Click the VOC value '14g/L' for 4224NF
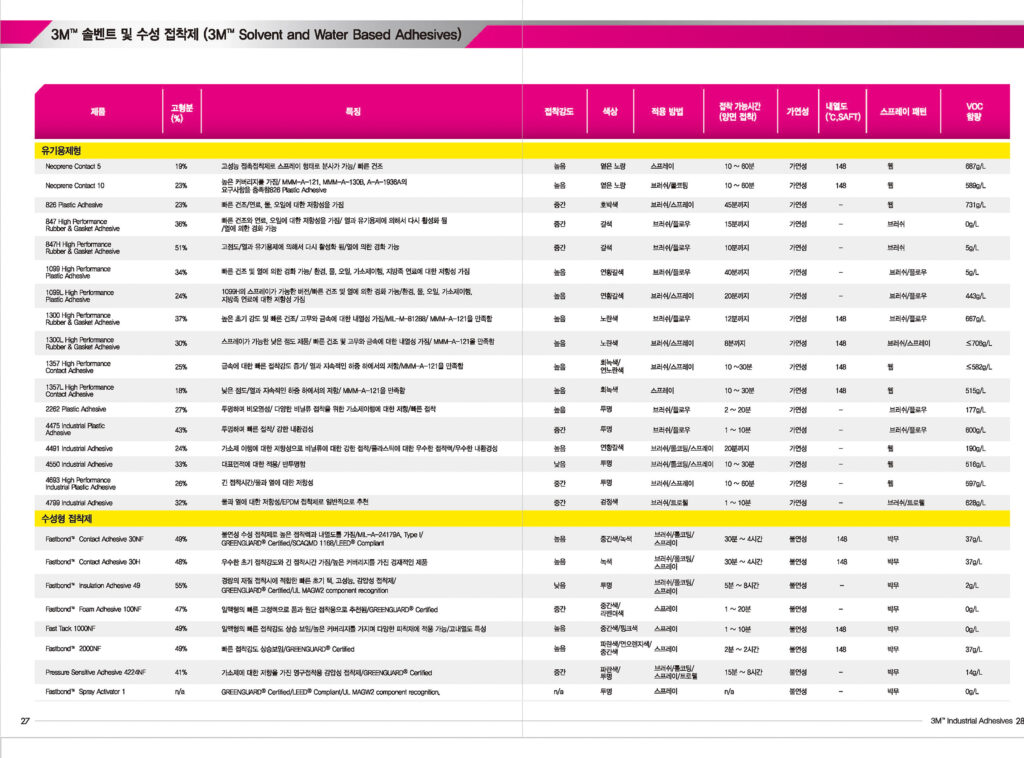 click(974, 672)
